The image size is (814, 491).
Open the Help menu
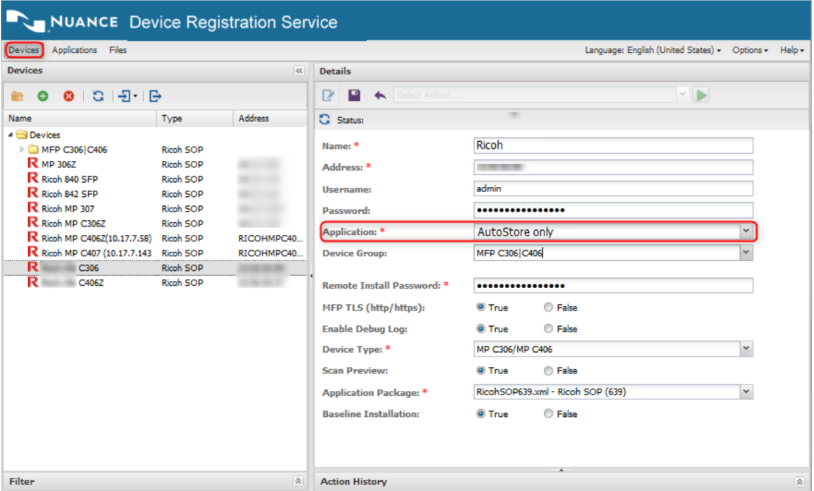coord(792,50)
